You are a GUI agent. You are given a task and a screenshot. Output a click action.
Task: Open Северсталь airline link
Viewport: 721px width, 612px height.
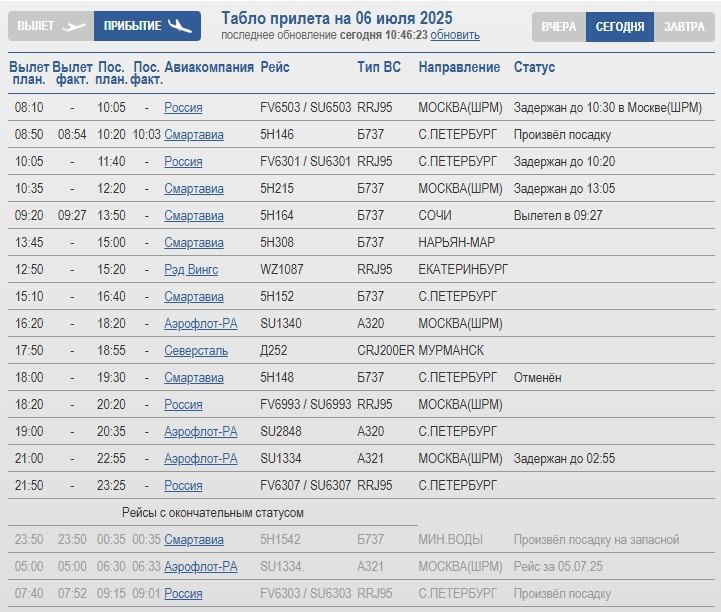pos(196,351)
